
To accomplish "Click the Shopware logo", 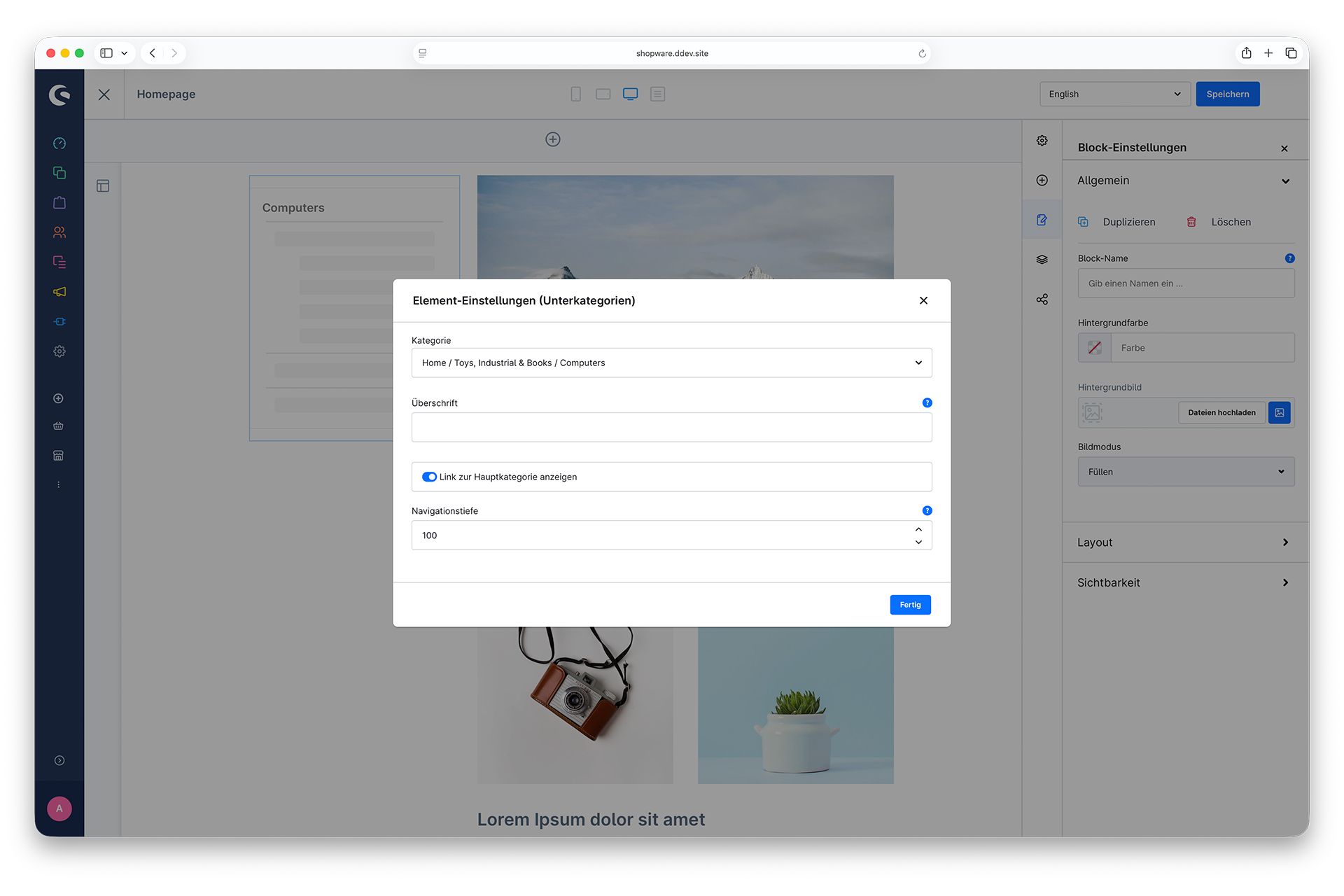I will click(x=59, y=94).
